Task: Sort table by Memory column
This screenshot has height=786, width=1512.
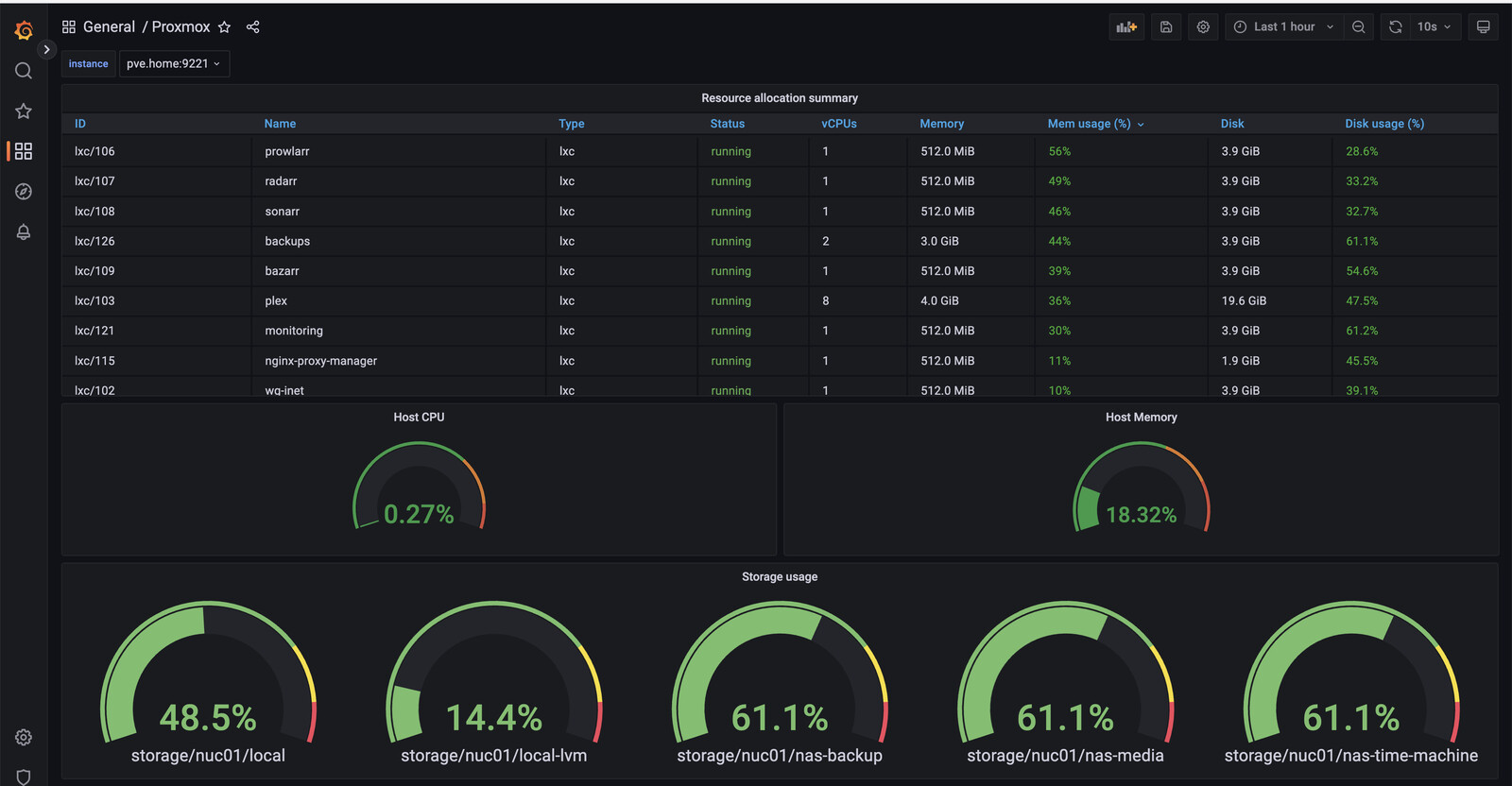Action: [942, 124]
